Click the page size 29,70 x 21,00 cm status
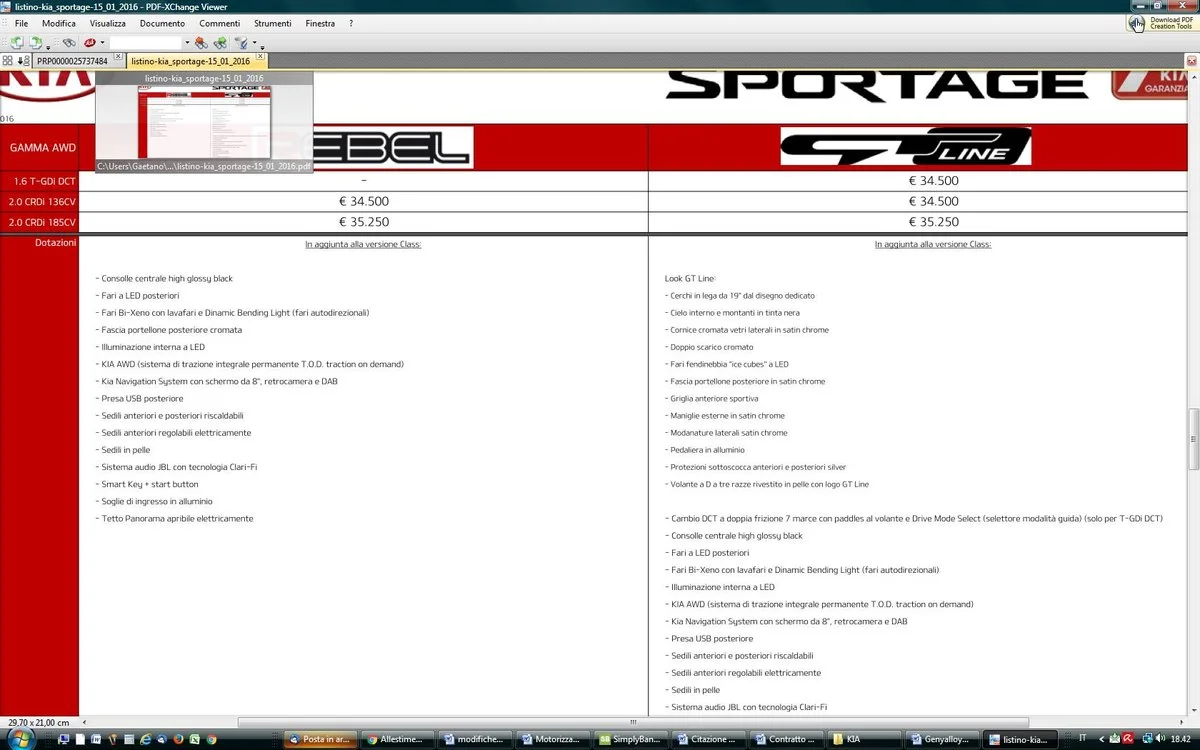Screen dimensions: 1200x750 [38, 722]
